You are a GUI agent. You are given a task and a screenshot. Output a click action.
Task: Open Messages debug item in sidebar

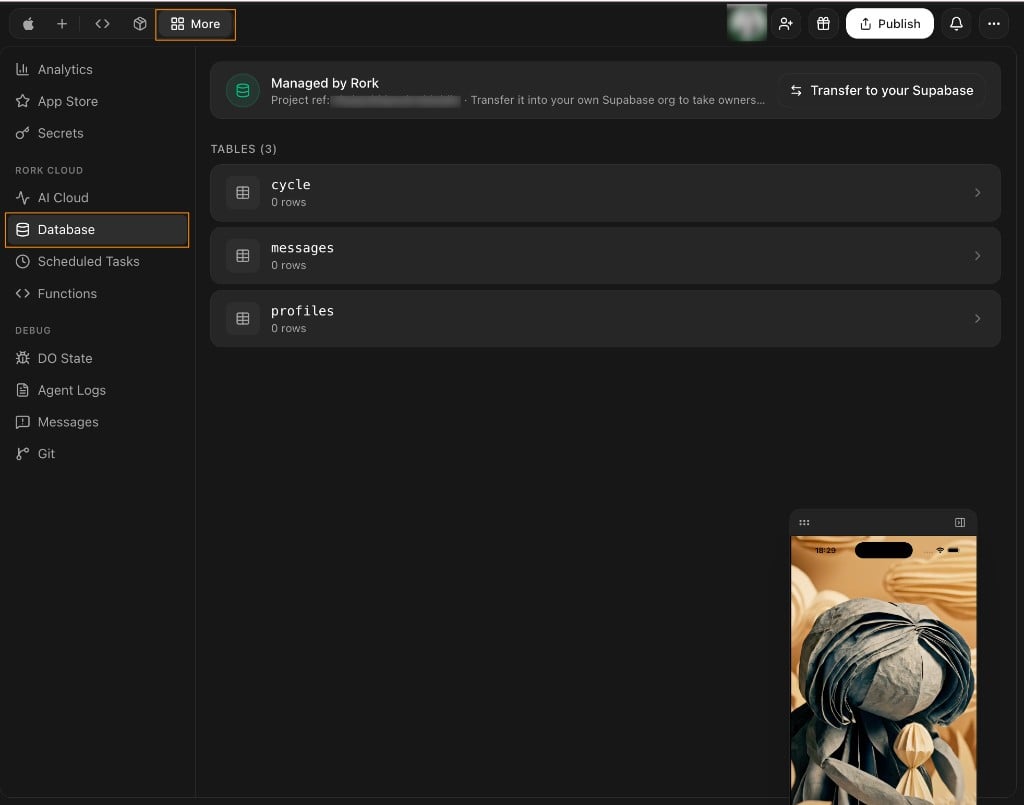[x=97, y=422]
